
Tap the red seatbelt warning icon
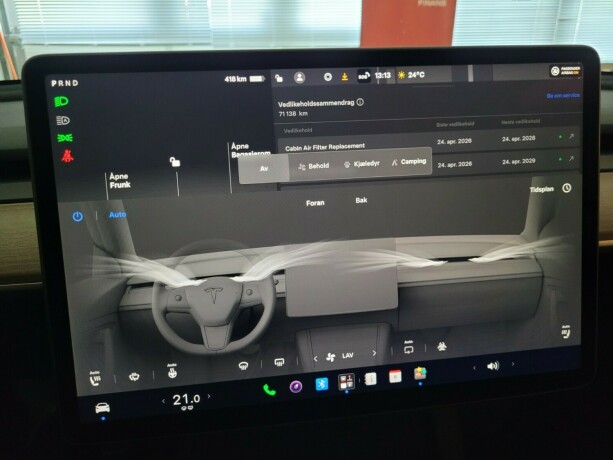point(67,156)
